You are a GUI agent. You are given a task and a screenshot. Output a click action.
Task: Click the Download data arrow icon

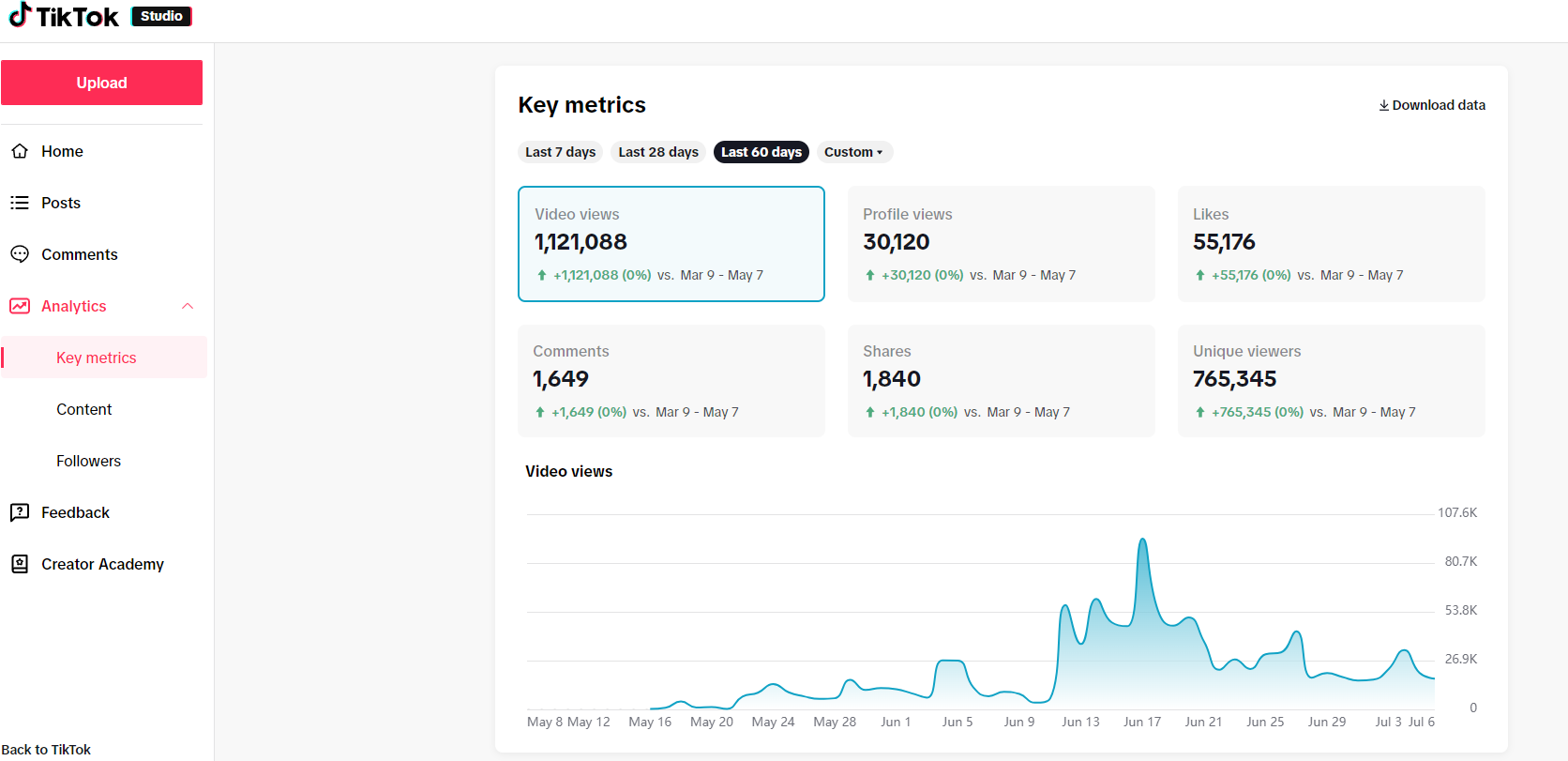click(x=1383, y=105)
